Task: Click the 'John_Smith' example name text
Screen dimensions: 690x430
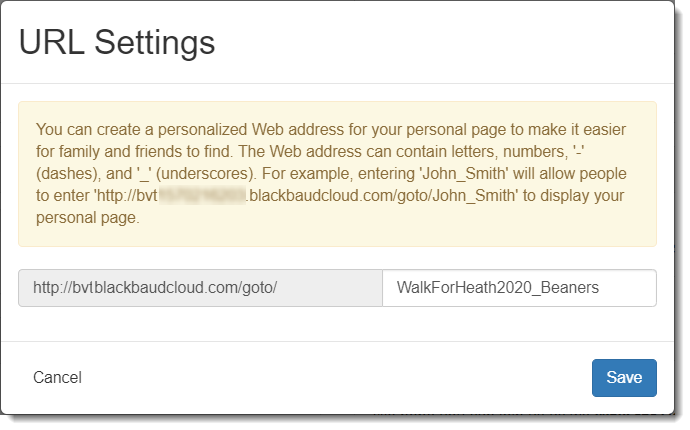Action: coord(464,173)
